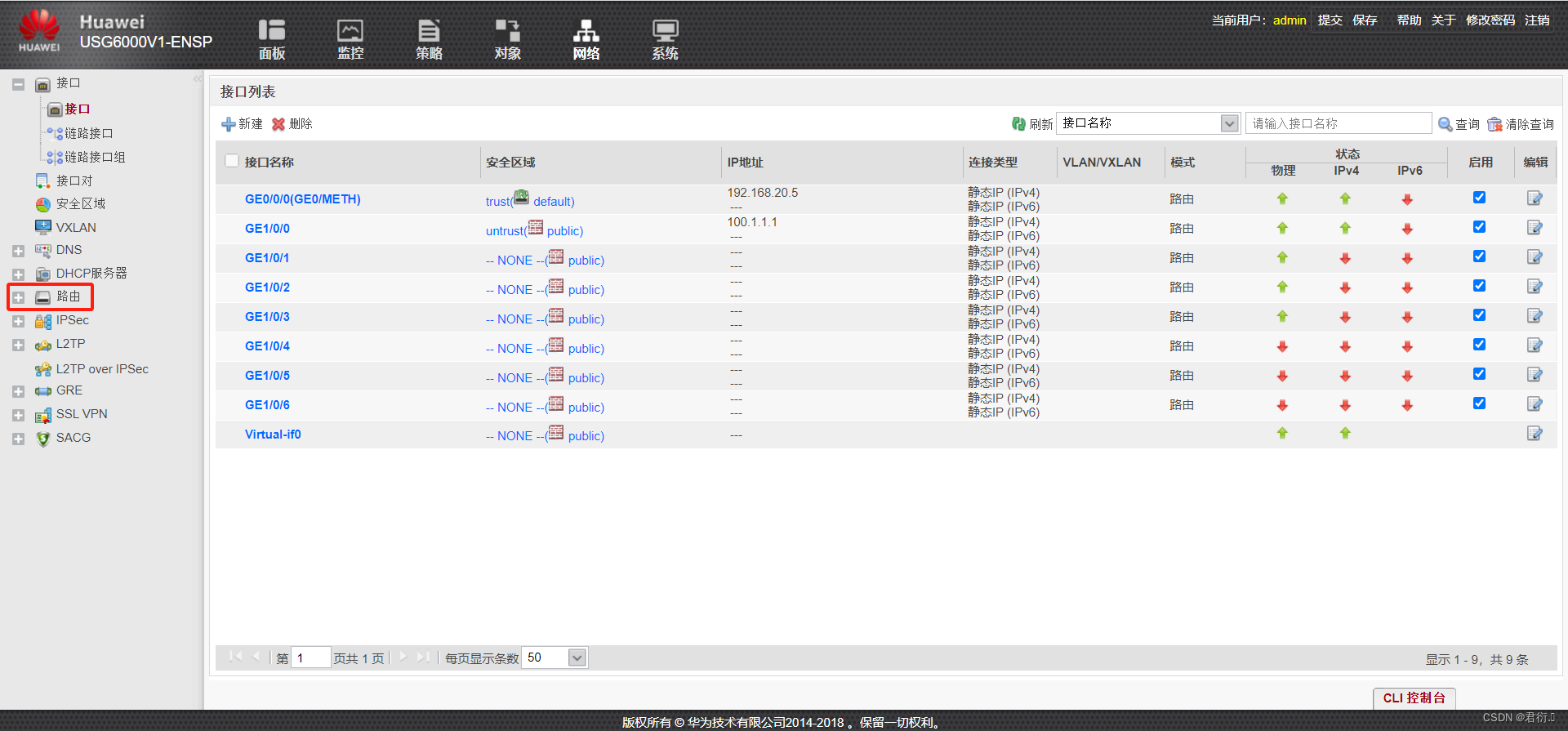Expand the IPSec tree node
The image size is (1568, 731).
pos(18,322)
